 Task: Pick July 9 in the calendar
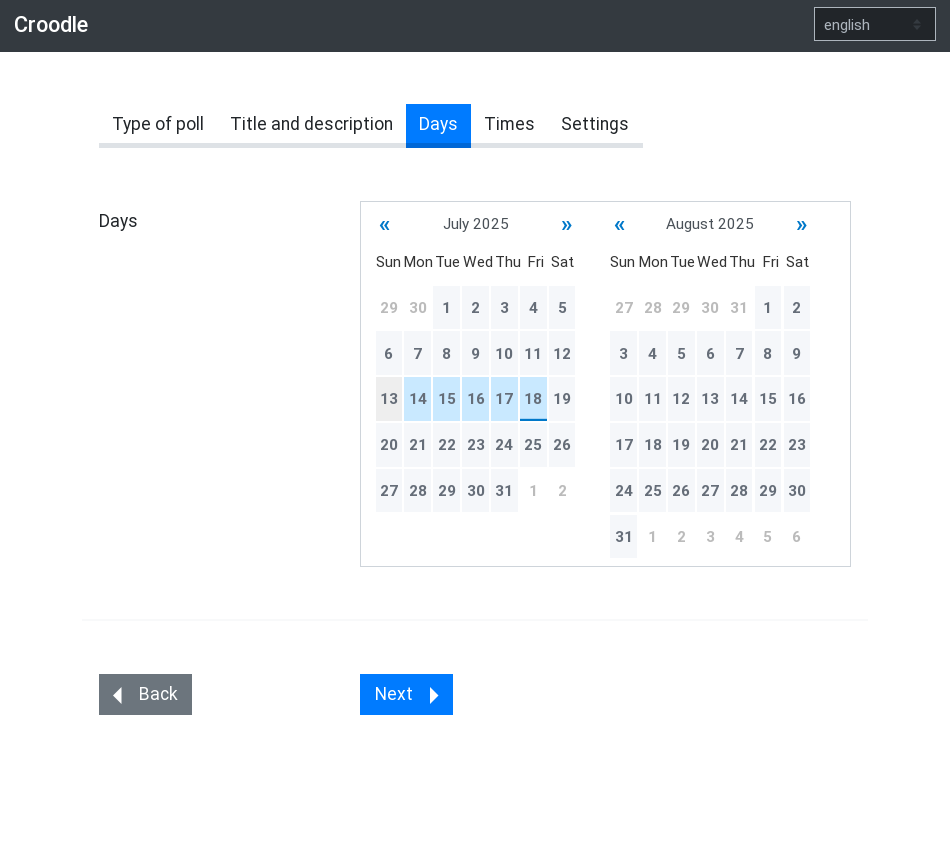point(476,354)
